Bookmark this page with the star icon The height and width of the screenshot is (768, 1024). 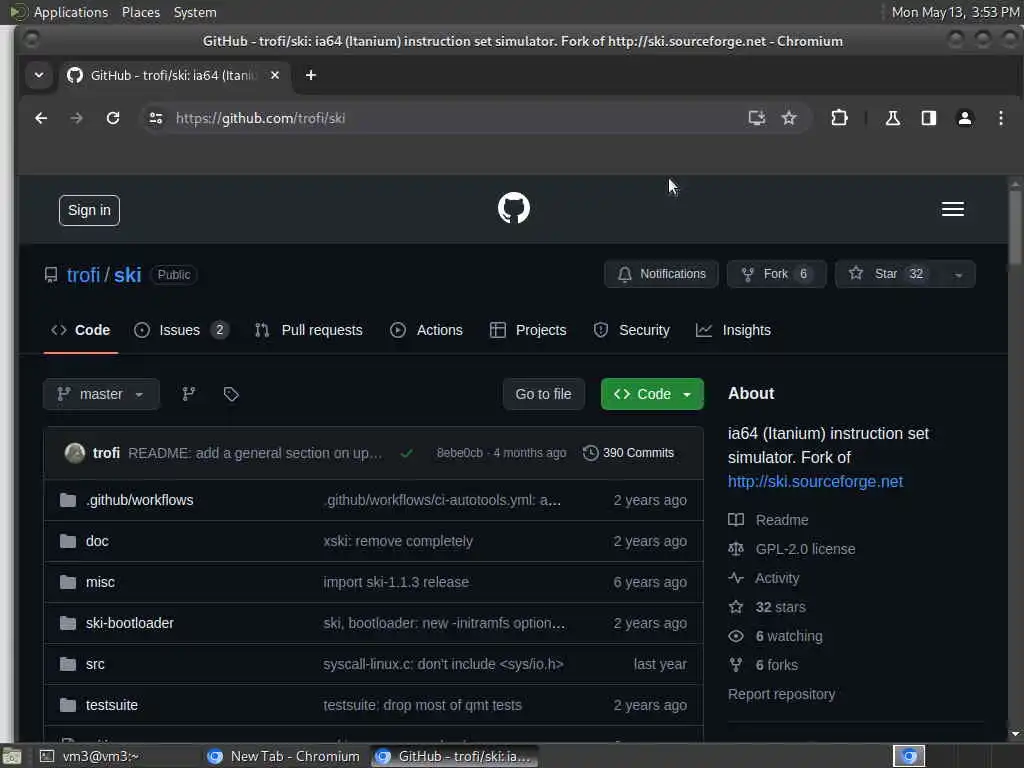click(x=789, y=118)
